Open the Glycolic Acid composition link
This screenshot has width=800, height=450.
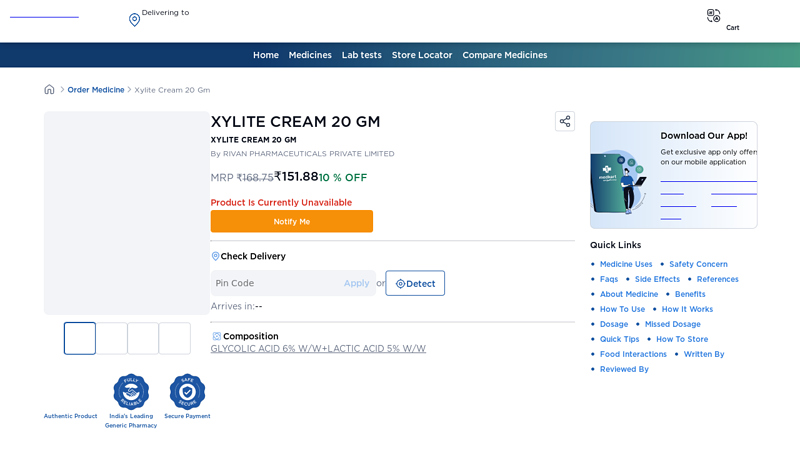(x=318, y=348)
